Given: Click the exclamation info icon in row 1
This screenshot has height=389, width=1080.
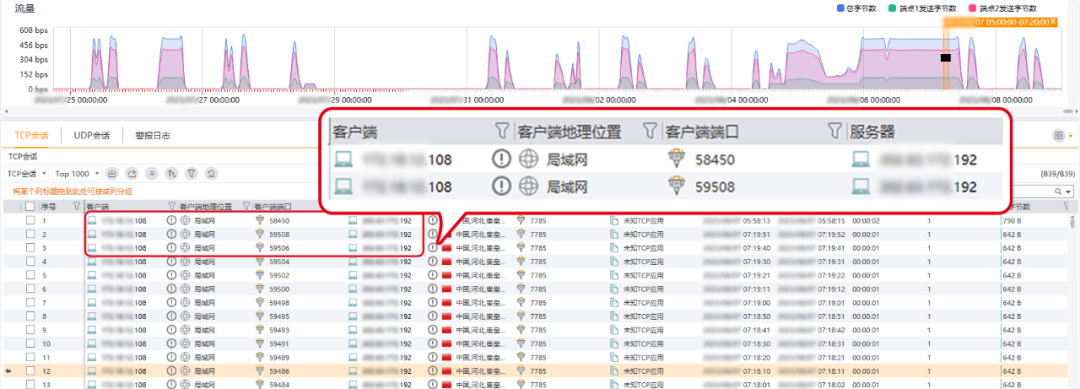Looking at the screenshot, I should [x=171, y=221].
